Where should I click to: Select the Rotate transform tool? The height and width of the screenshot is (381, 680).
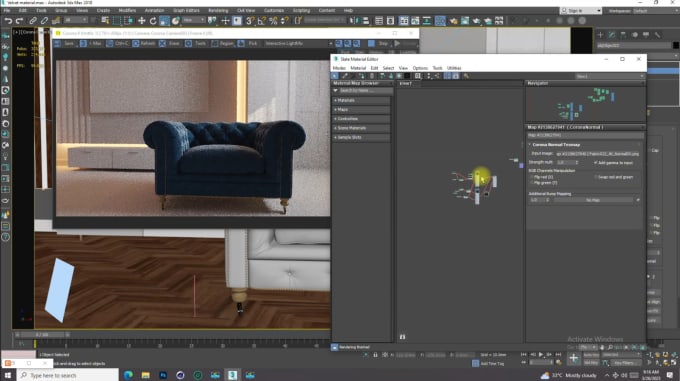(x=153, y=20)
